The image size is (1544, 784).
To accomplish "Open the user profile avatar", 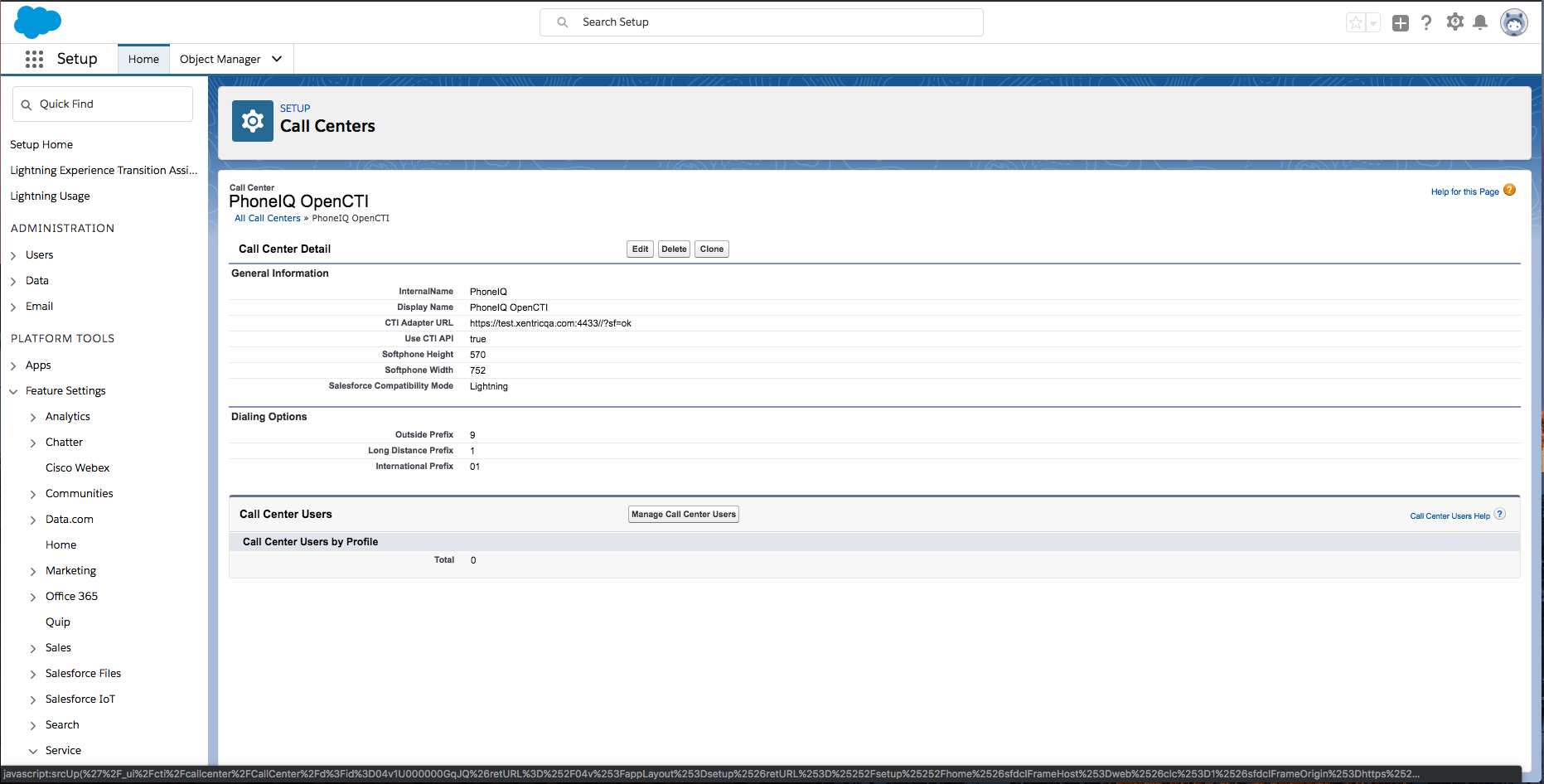I will 1514,23.
